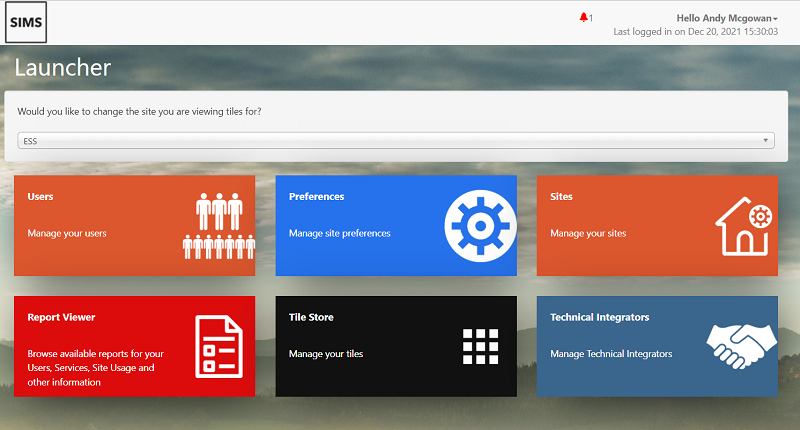Click the 'Browse available reports' description
Screen dimensions: 800x430
95,368
